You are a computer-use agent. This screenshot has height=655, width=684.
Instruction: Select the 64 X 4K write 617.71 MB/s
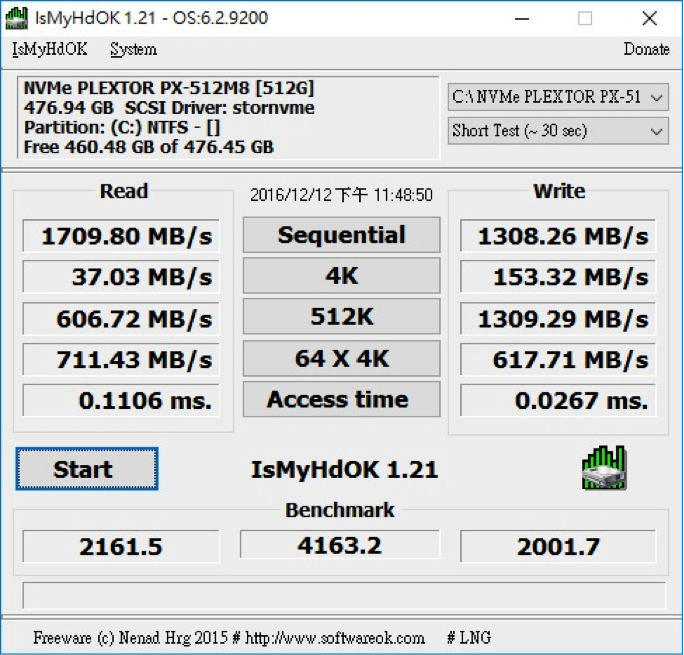(558, 360)
